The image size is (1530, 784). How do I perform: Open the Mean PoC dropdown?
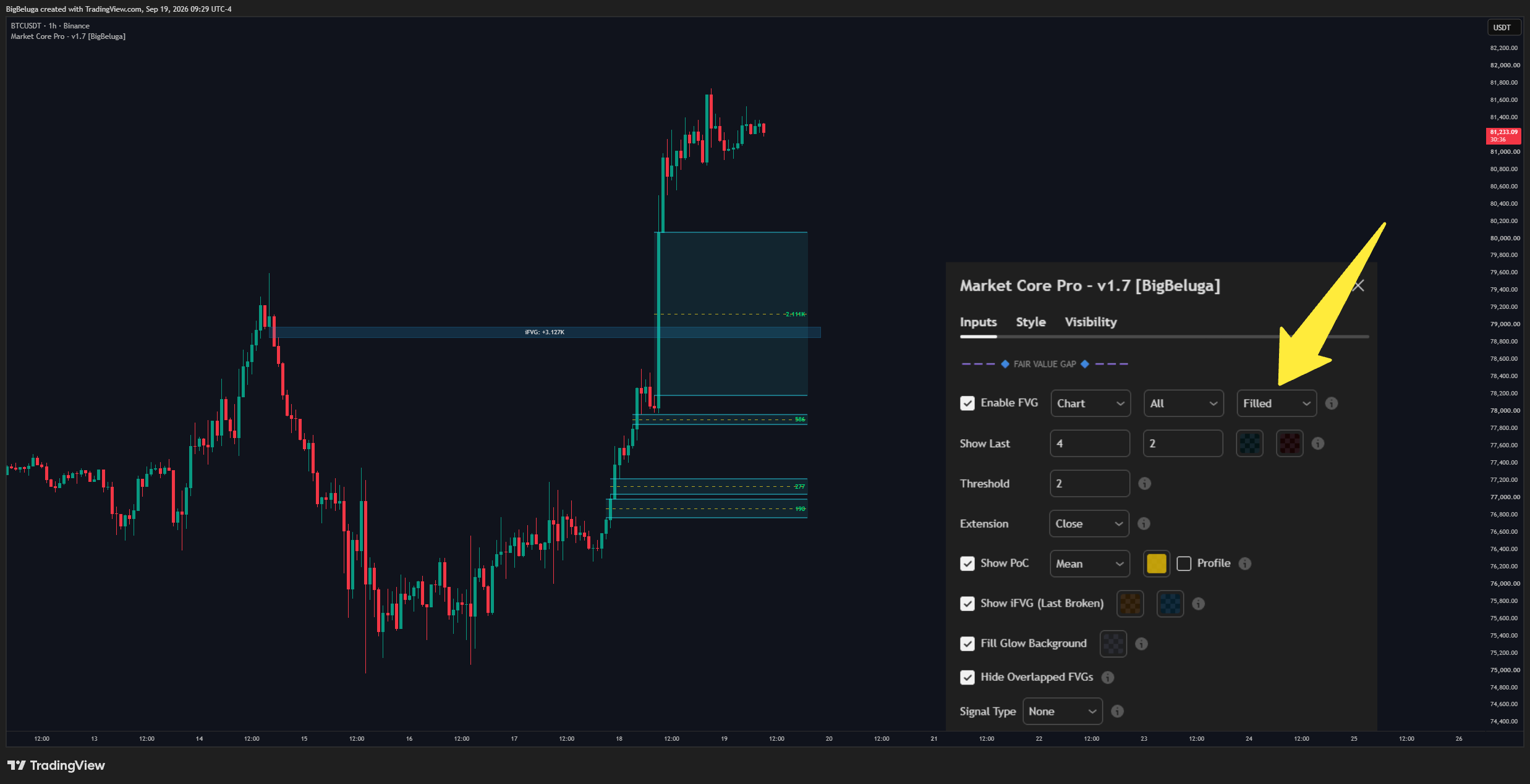pyautogui.click(x=1090, y=563)
